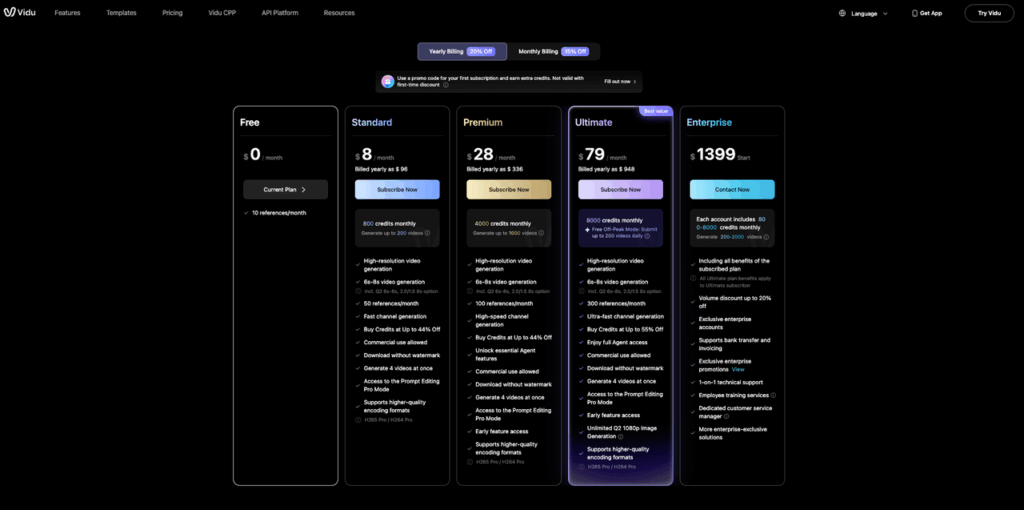Open Vidu CPP page

(x=222, y=13)
